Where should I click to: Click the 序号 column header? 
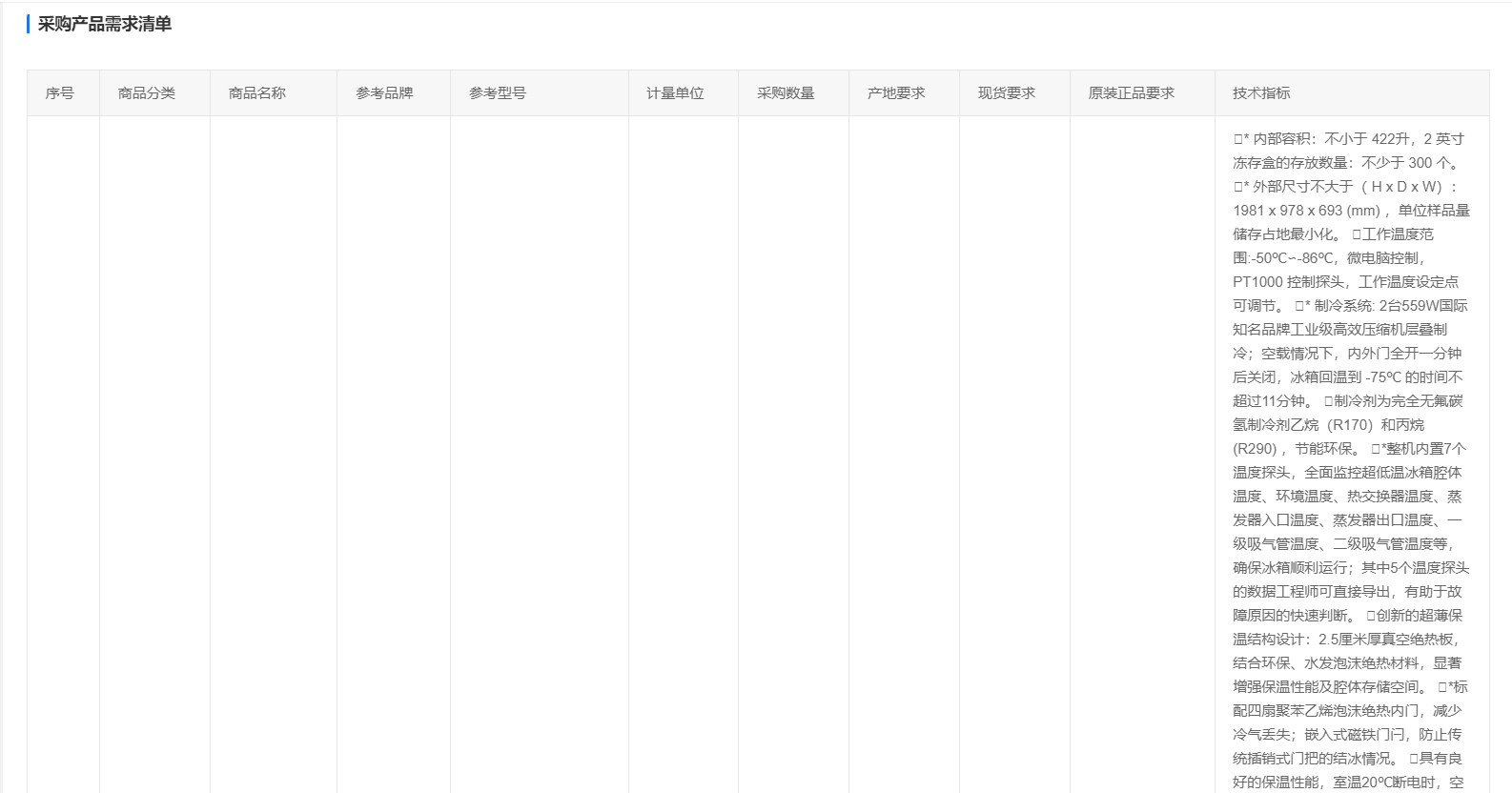coord(59,92)
